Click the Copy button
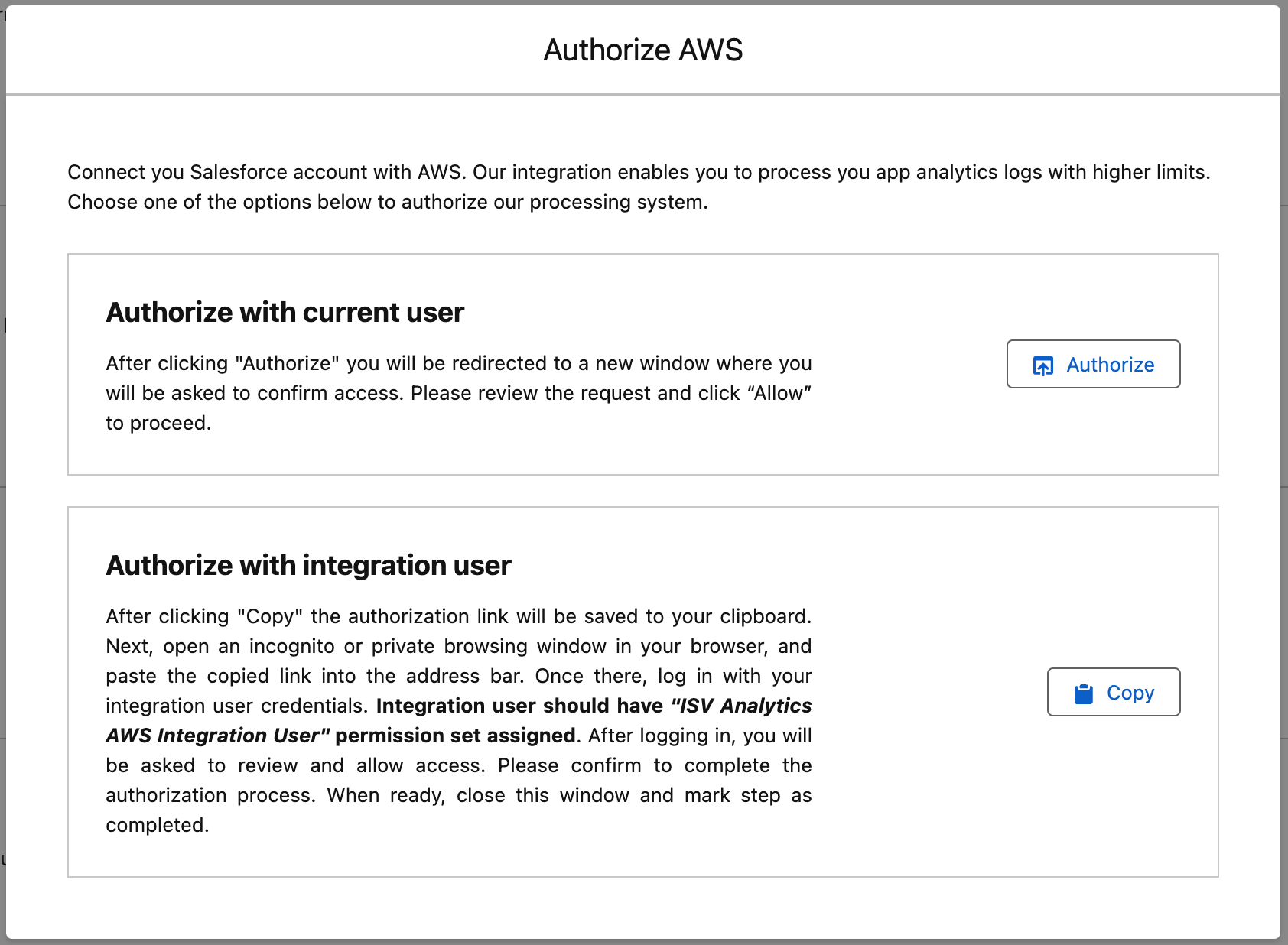Screen dimensions: 1288x945 (x=1113, y=692)
